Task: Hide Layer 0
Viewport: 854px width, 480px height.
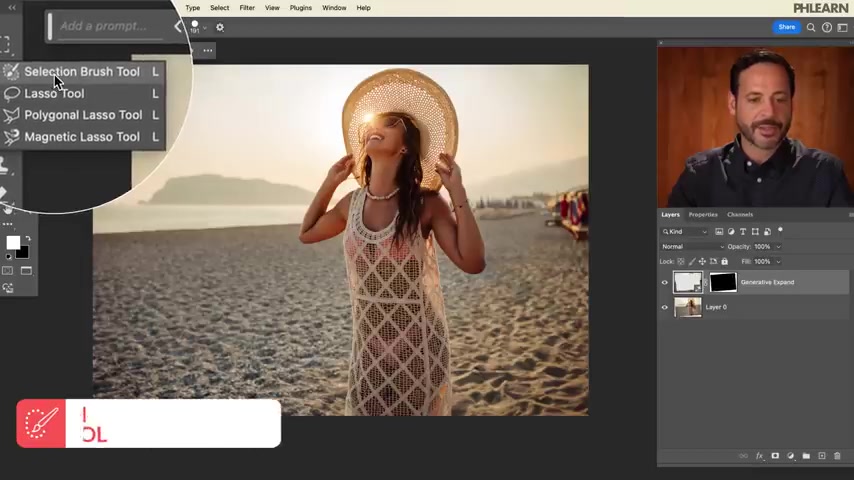Action: click(x=664, y=307)
